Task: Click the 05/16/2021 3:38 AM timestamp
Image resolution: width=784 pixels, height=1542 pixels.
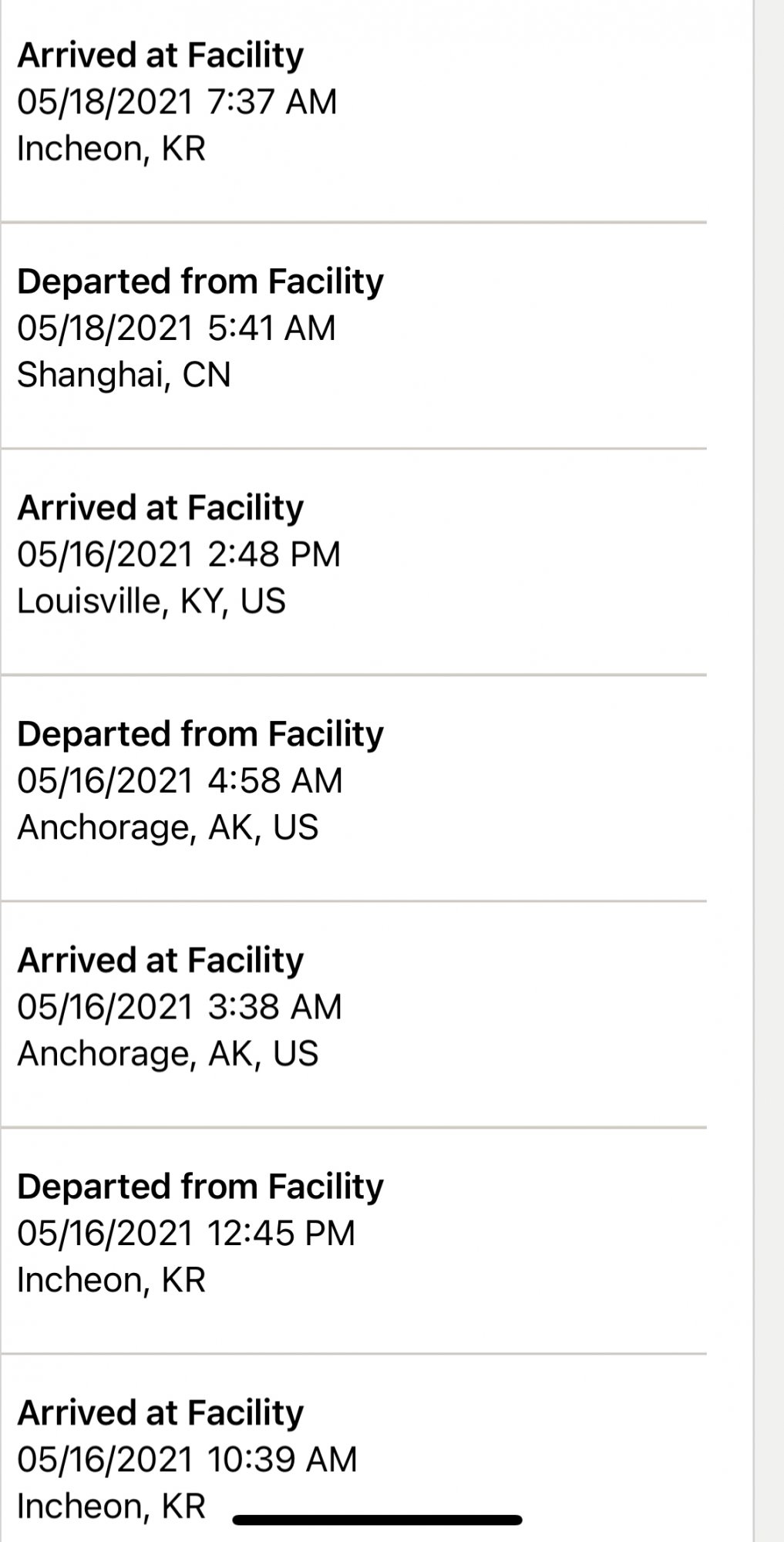Action: tap(180, 1007)
